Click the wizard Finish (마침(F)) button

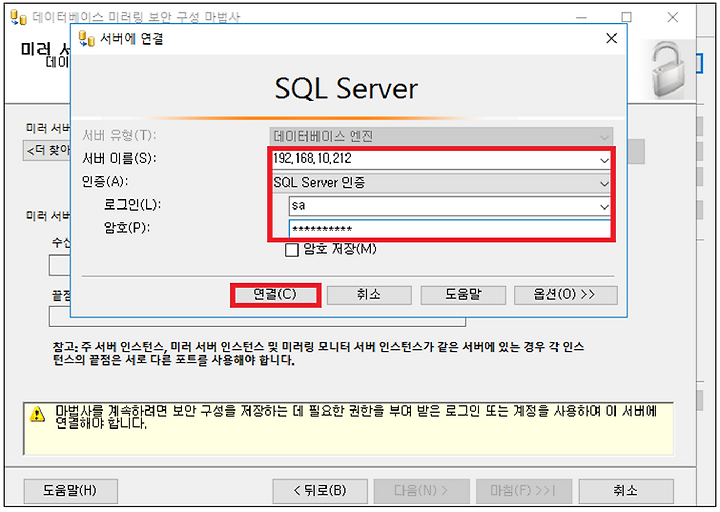click(523, 491)
